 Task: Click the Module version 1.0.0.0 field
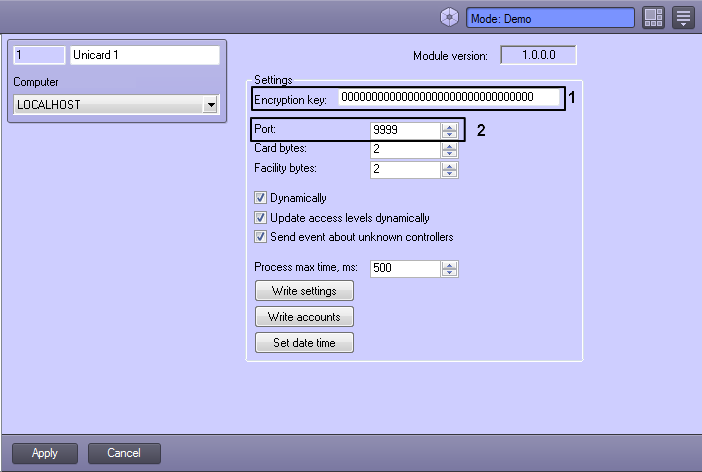(538, 55)
